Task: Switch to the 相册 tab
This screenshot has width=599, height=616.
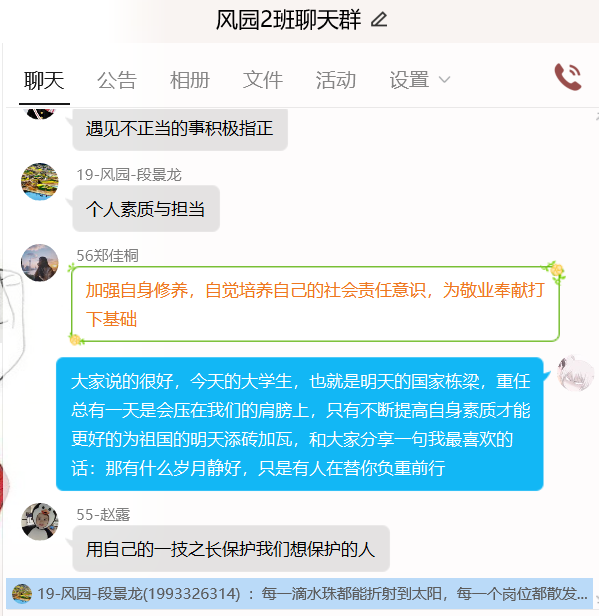Action: (190, 80)
